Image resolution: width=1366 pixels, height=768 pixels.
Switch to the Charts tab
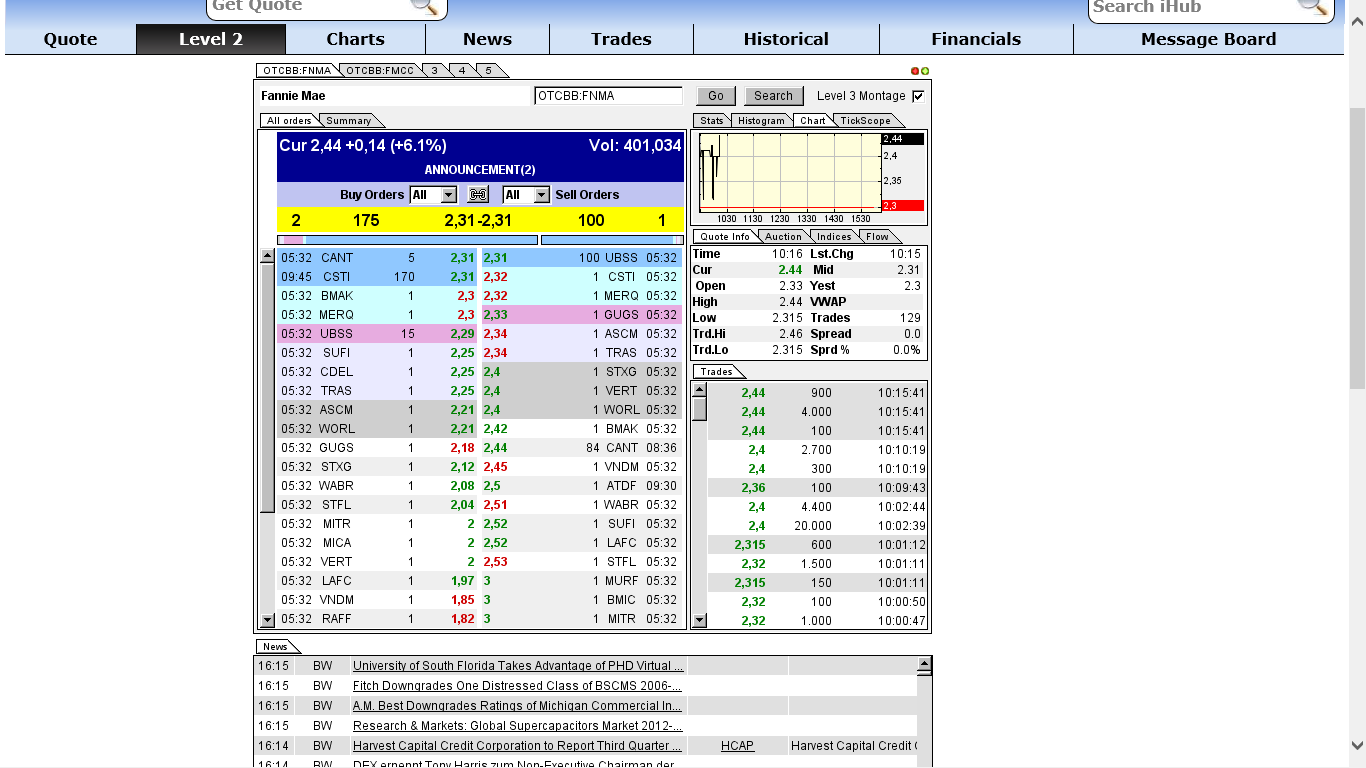355,39
